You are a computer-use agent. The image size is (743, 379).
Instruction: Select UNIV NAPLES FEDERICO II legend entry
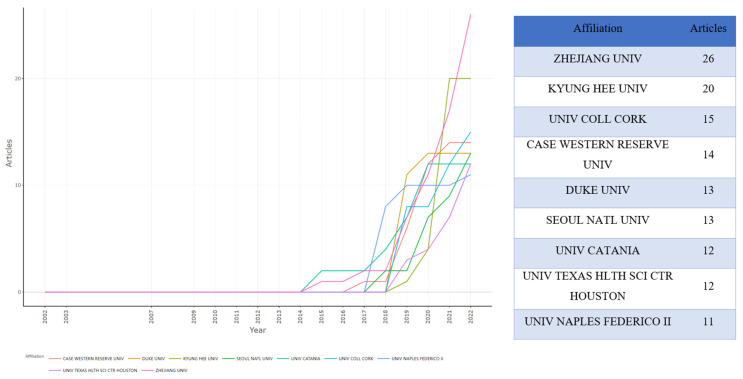(417, 359)
